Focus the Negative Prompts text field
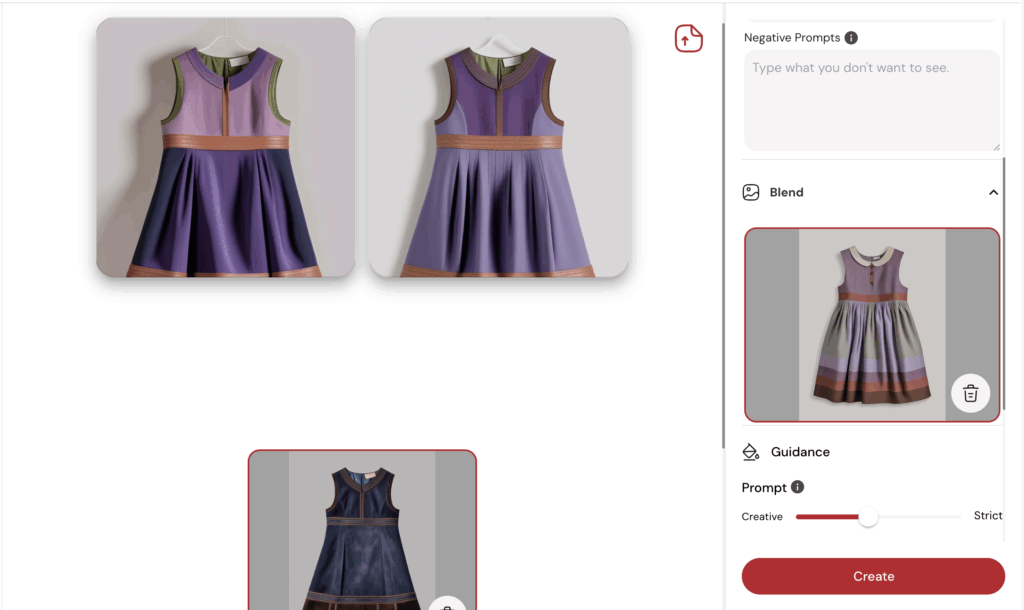Image resolution: width=1024 pixels, height=610 pixels. (872, 101)
